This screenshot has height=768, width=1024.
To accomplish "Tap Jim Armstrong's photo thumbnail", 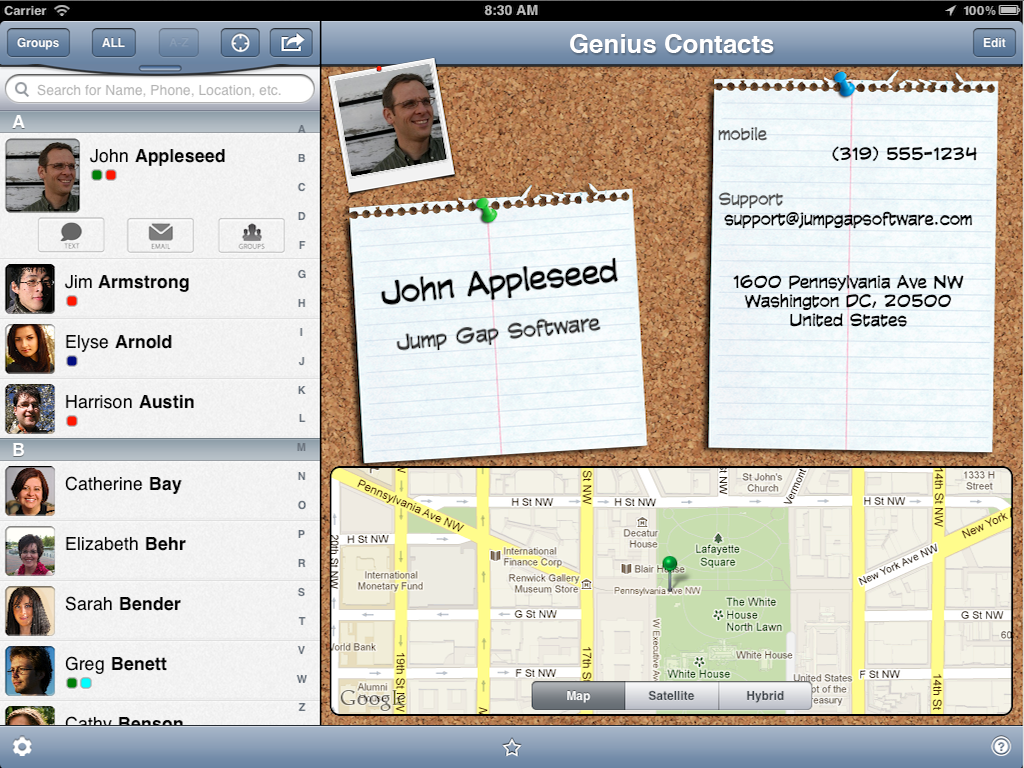I will pos(30,289).
